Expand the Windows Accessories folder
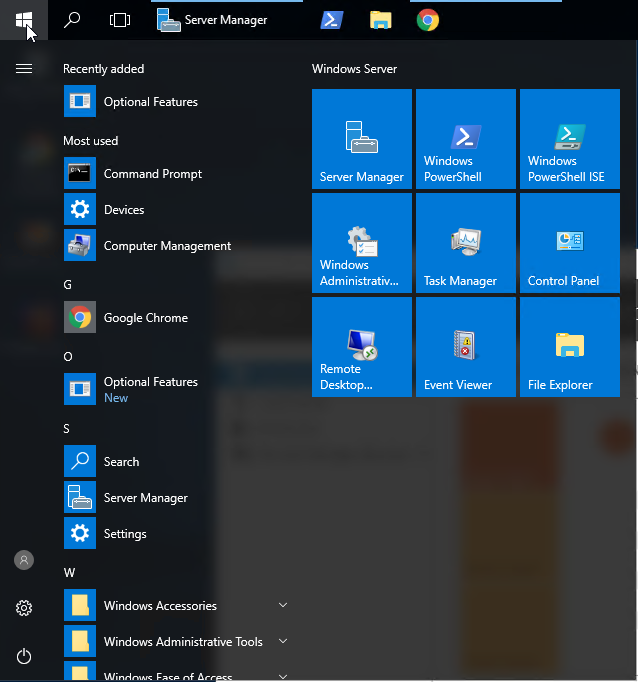This screenshot has height=682, width=638. tap(177, 605)
